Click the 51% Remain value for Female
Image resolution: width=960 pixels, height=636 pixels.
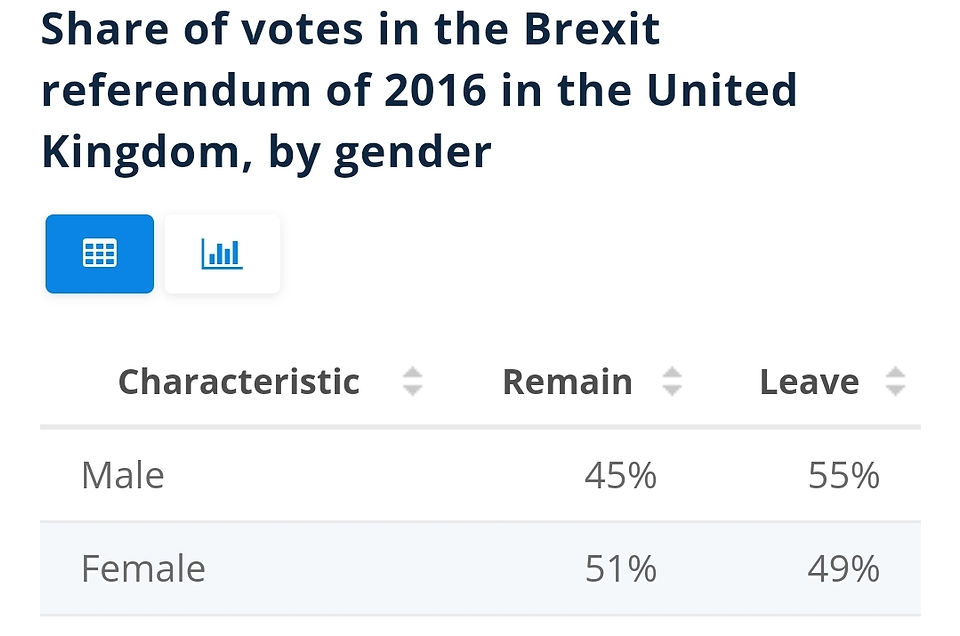coord(620,569)
